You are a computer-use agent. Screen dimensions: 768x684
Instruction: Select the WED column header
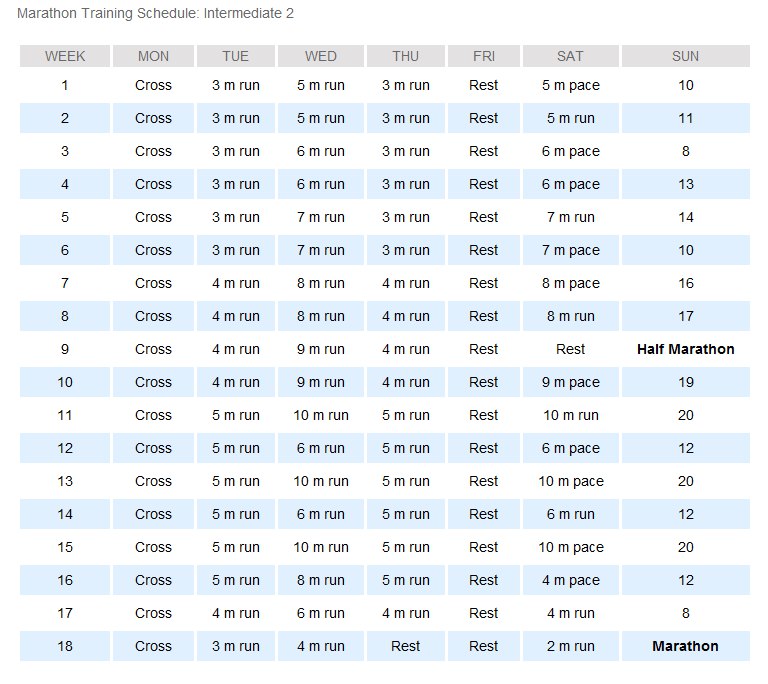tap(321, 56)
